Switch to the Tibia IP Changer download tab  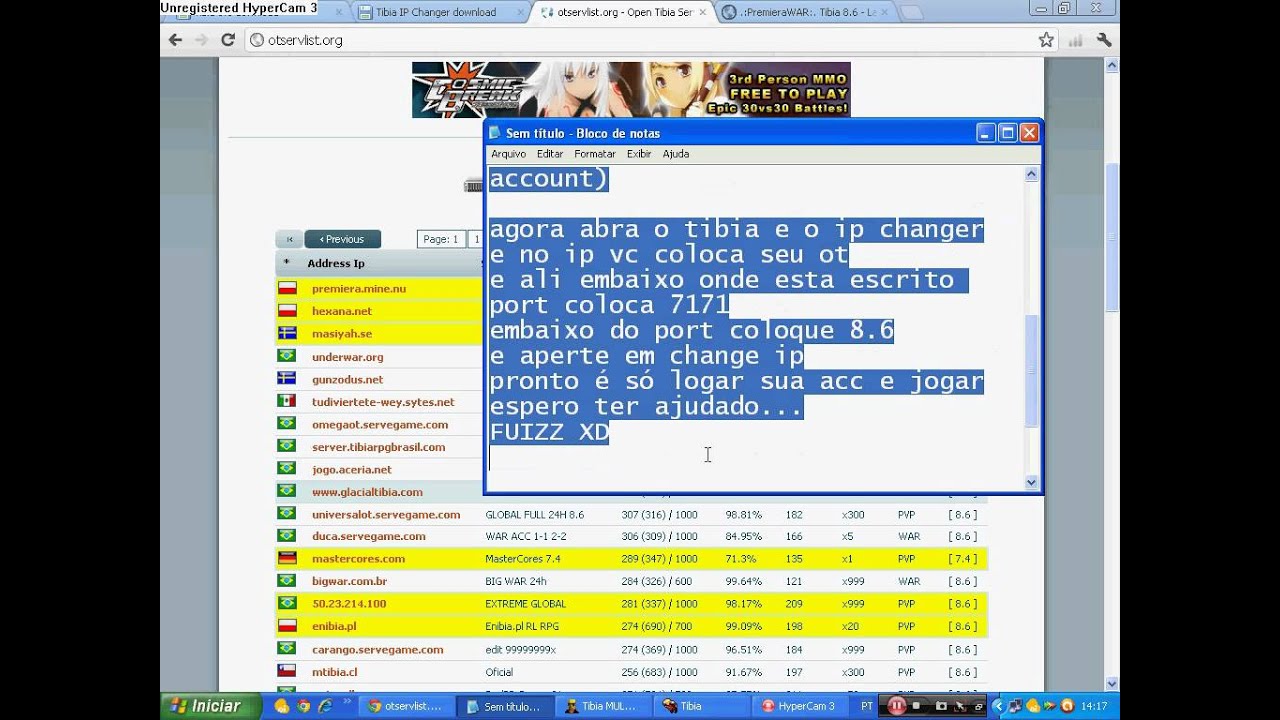(435, 12)
